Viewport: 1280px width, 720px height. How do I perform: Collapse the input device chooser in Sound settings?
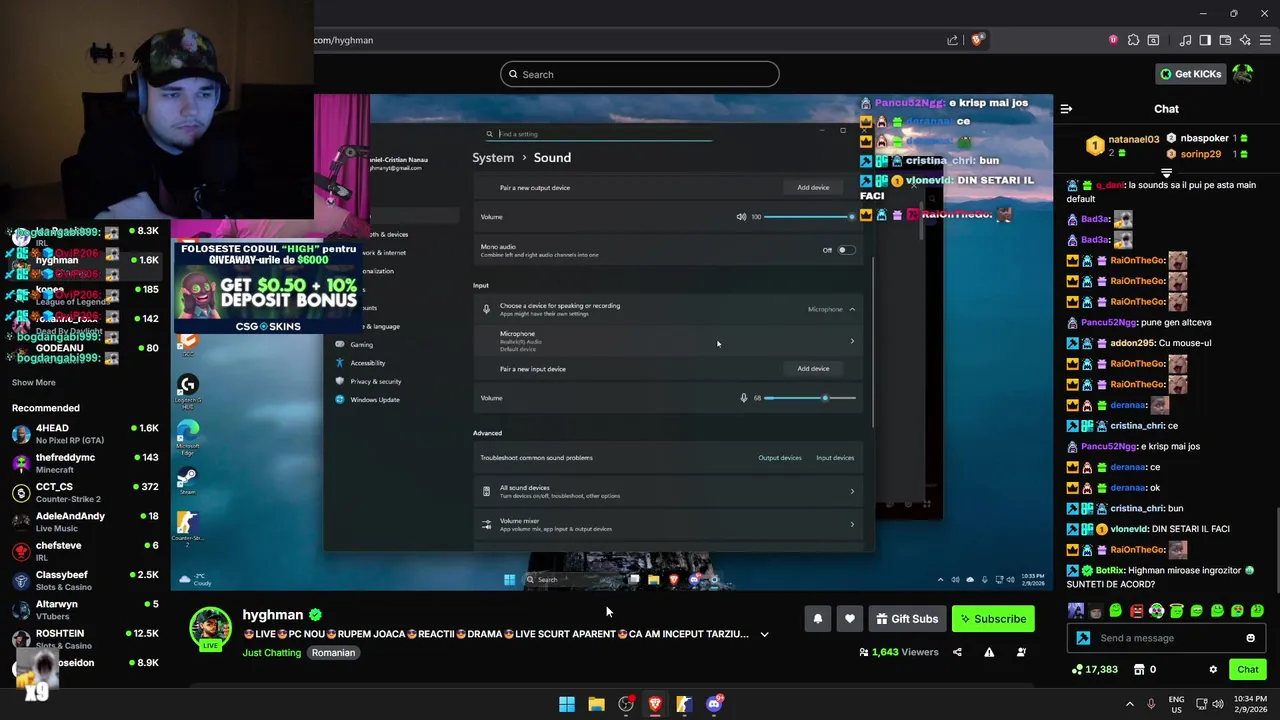pos(852,310)
